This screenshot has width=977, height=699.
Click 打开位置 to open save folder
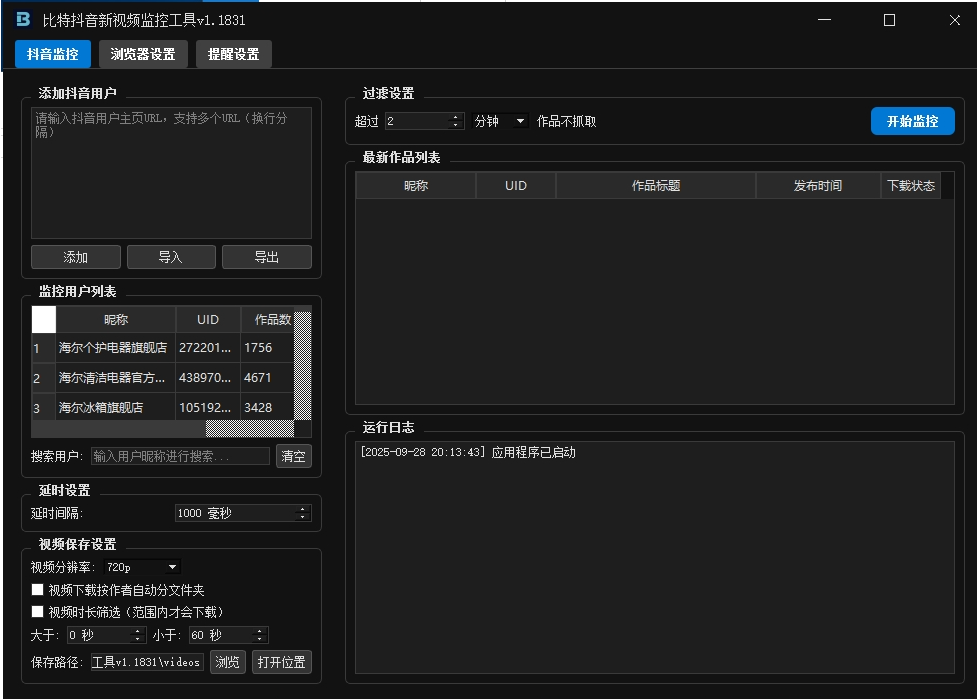(x=282, y=661)
